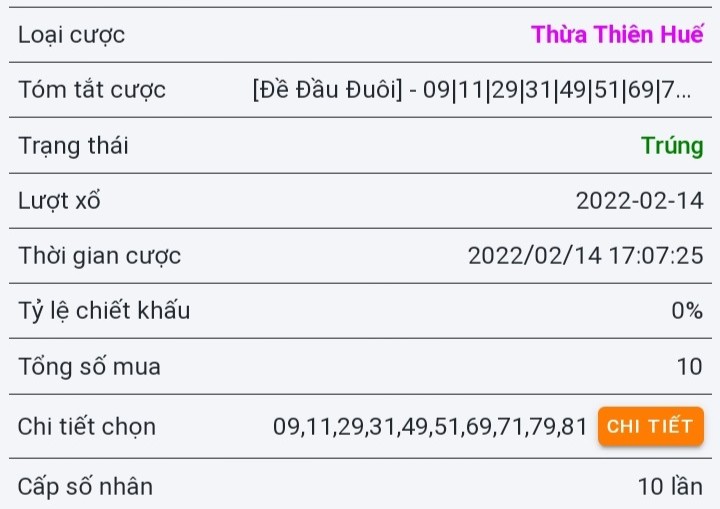Tap the bet time 2022/02/14 17:07:25
This screenshot has height=509, width=720.
585,255
